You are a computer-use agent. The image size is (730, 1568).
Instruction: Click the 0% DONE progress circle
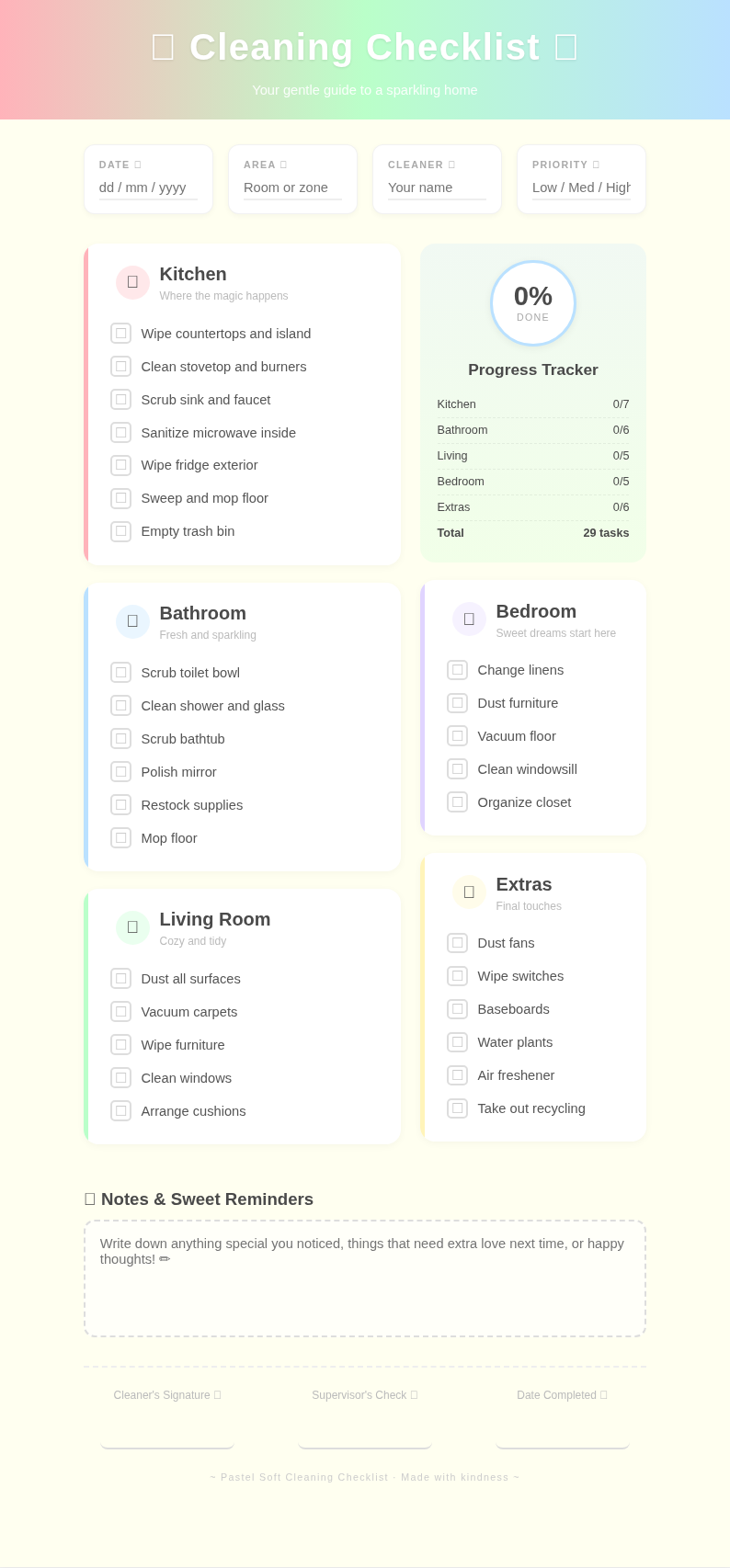533,302
